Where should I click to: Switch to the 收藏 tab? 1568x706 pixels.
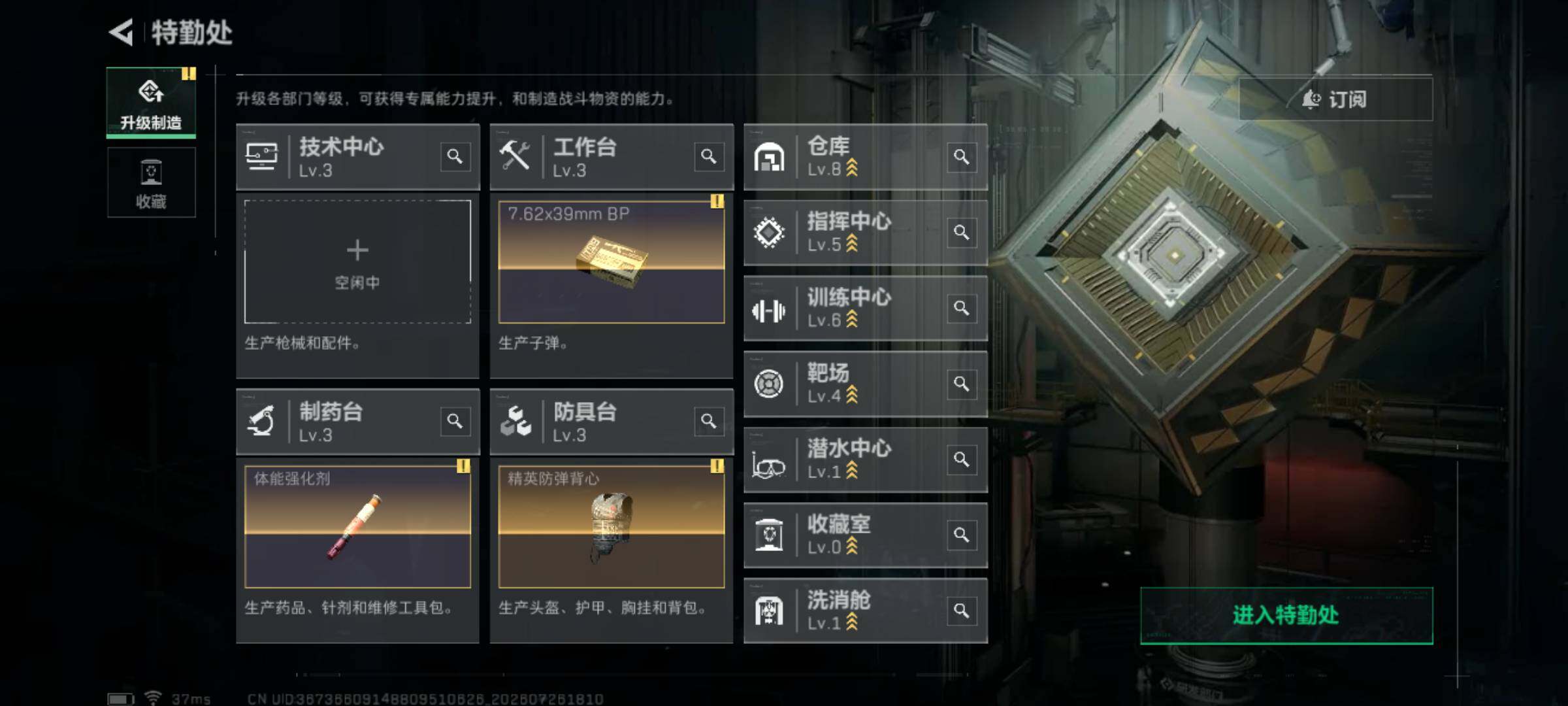[x=151, y=182]
